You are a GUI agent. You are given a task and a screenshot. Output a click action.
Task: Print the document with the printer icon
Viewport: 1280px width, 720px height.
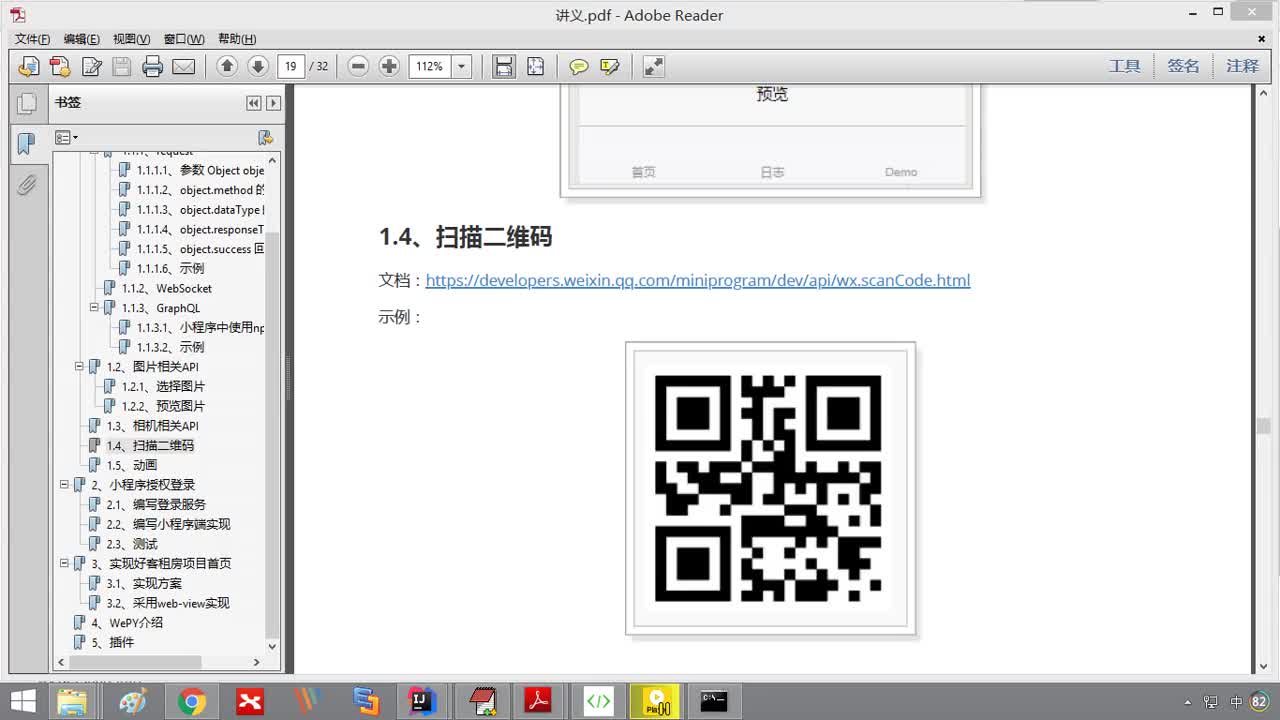(153, 66)
